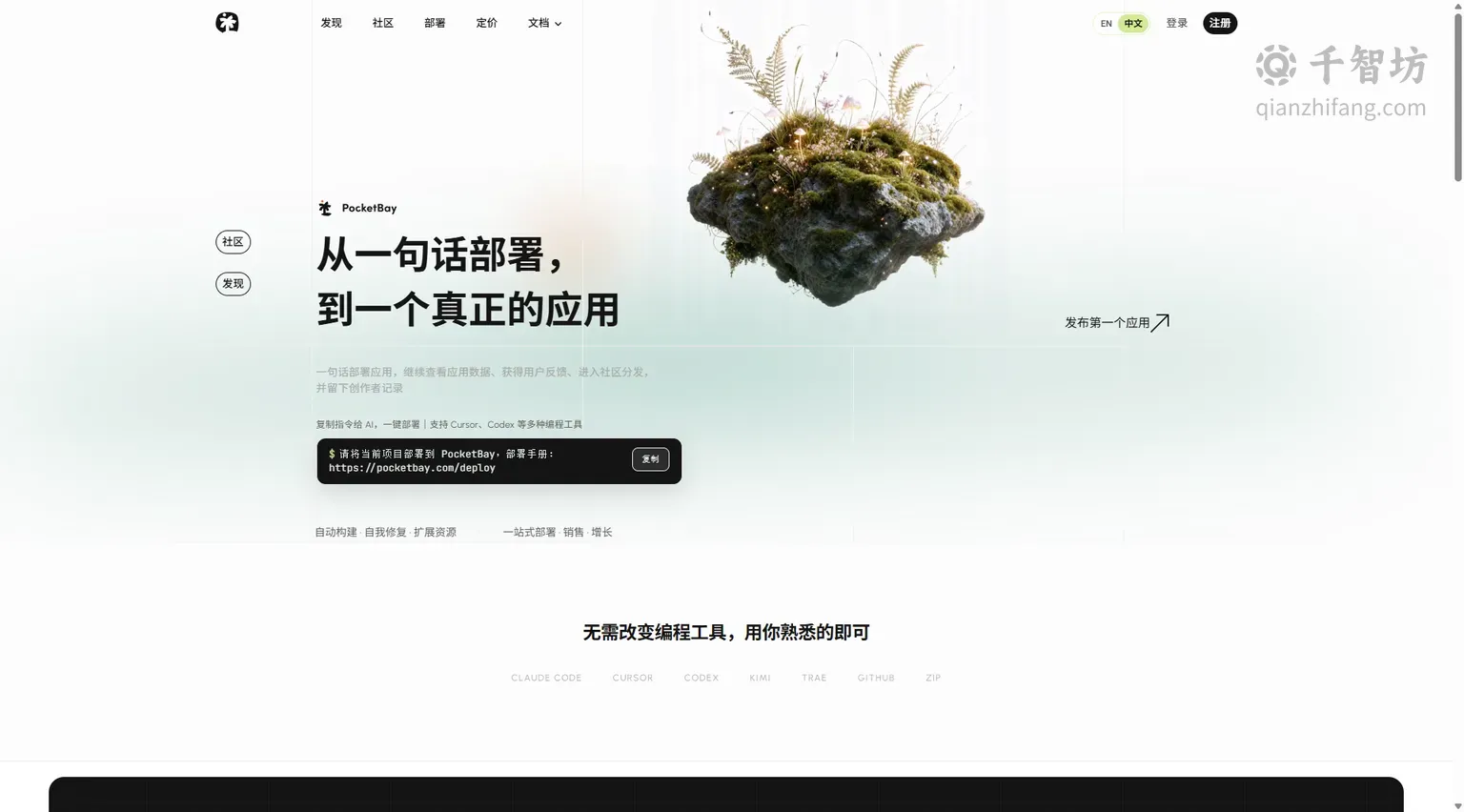This screenshot has width=1464, height=812.
Task: Click the ZIP label
Action: pyautogui.click(x=933, y=678)
